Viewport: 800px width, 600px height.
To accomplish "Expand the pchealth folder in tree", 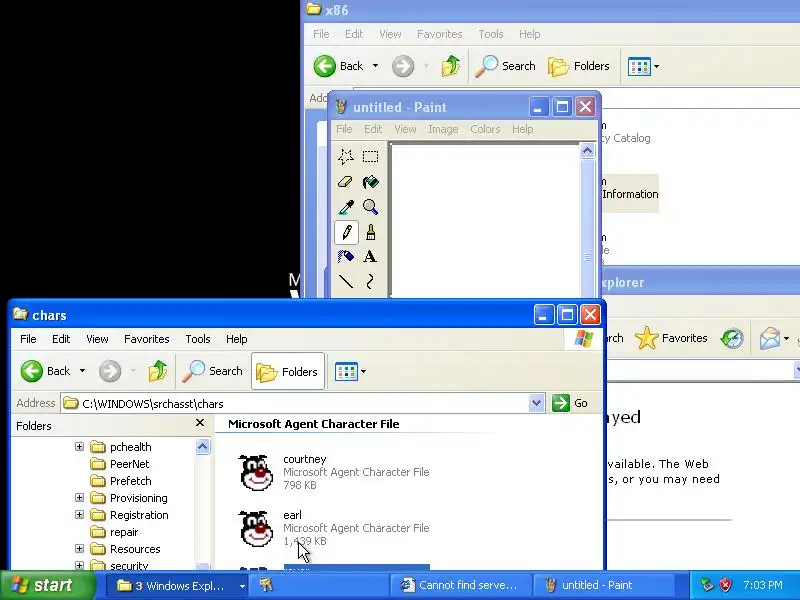I will (79, 446).
